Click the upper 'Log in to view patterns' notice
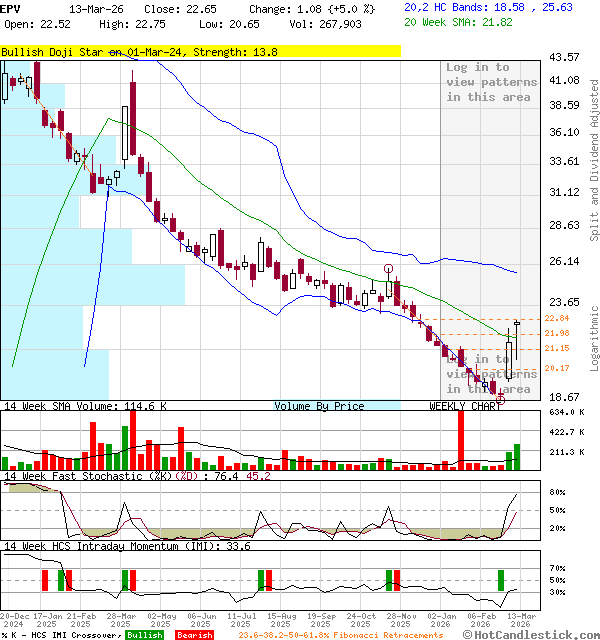 pyautogui.click(x=491, y=83)
